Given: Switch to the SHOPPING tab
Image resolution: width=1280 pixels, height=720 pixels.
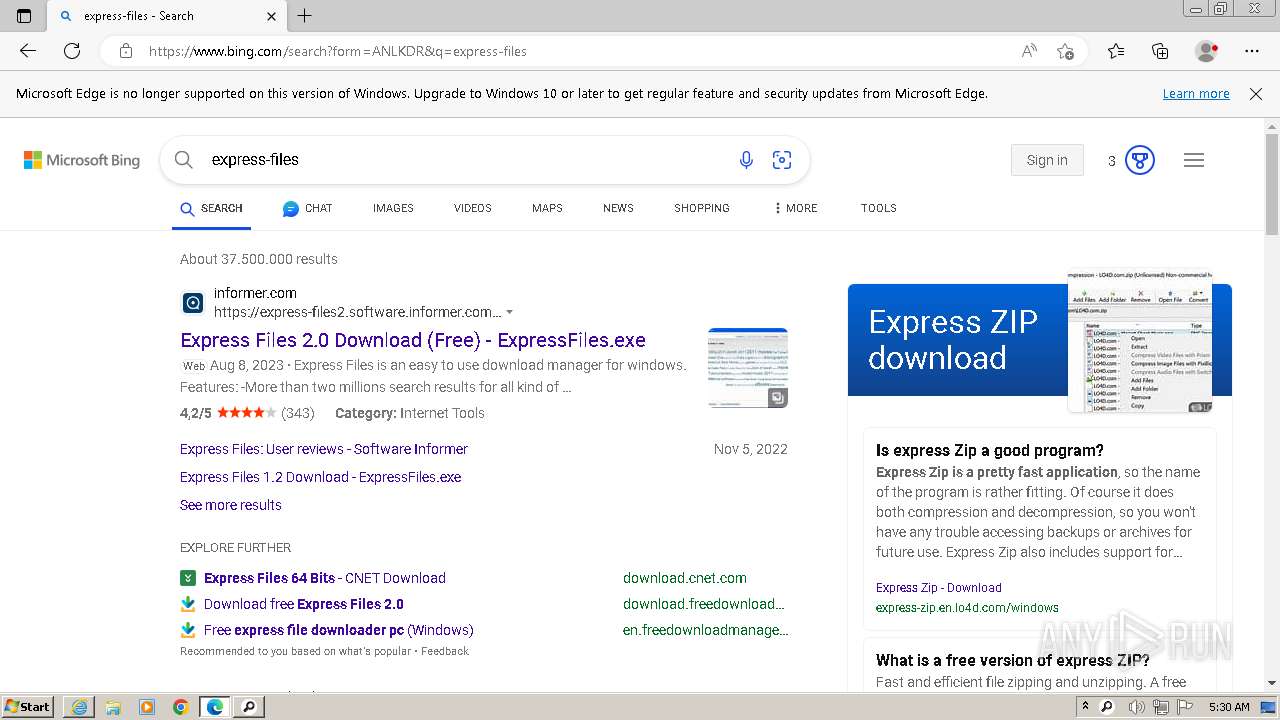Looking at the screenshot, I should 702,208.
